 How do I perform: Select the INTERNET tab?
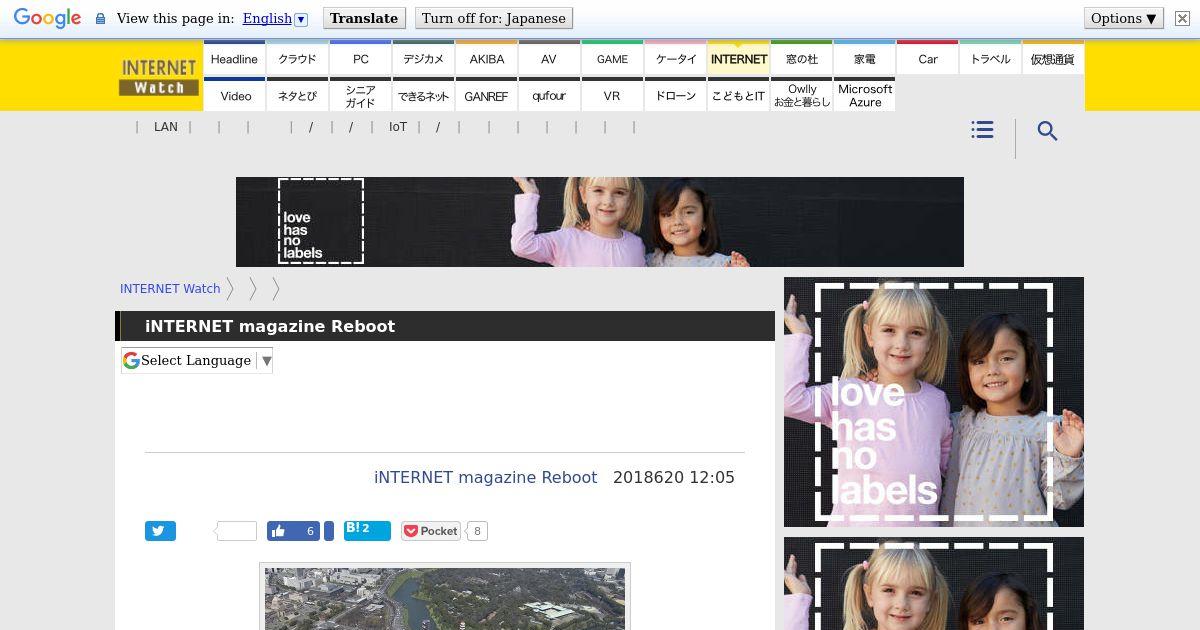pos(738,59)
